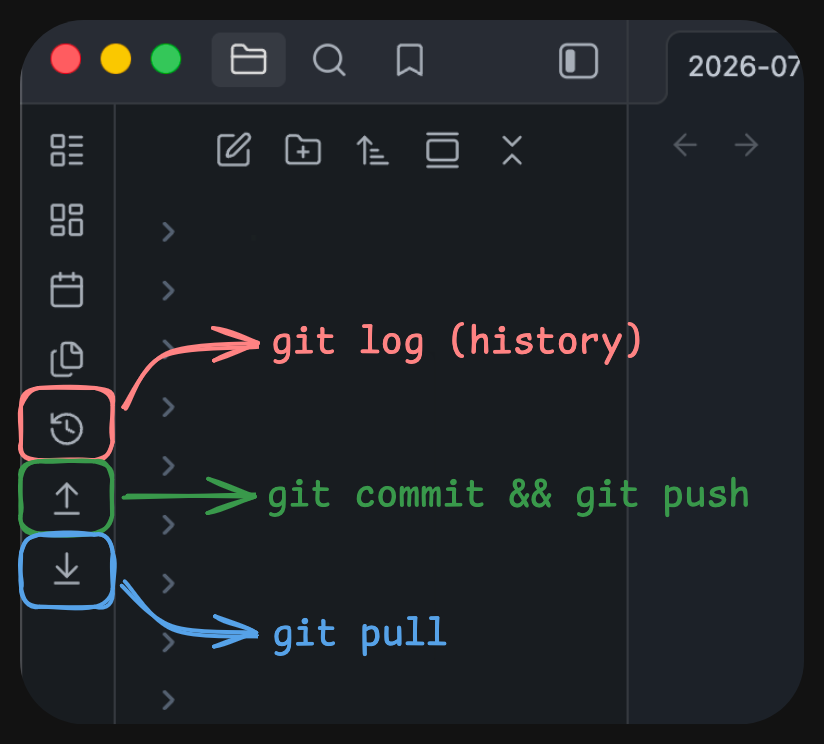The image size is (824, 744).
Task: Click the layout-list icon in the ribbon
Action: [x=67, y=150]
